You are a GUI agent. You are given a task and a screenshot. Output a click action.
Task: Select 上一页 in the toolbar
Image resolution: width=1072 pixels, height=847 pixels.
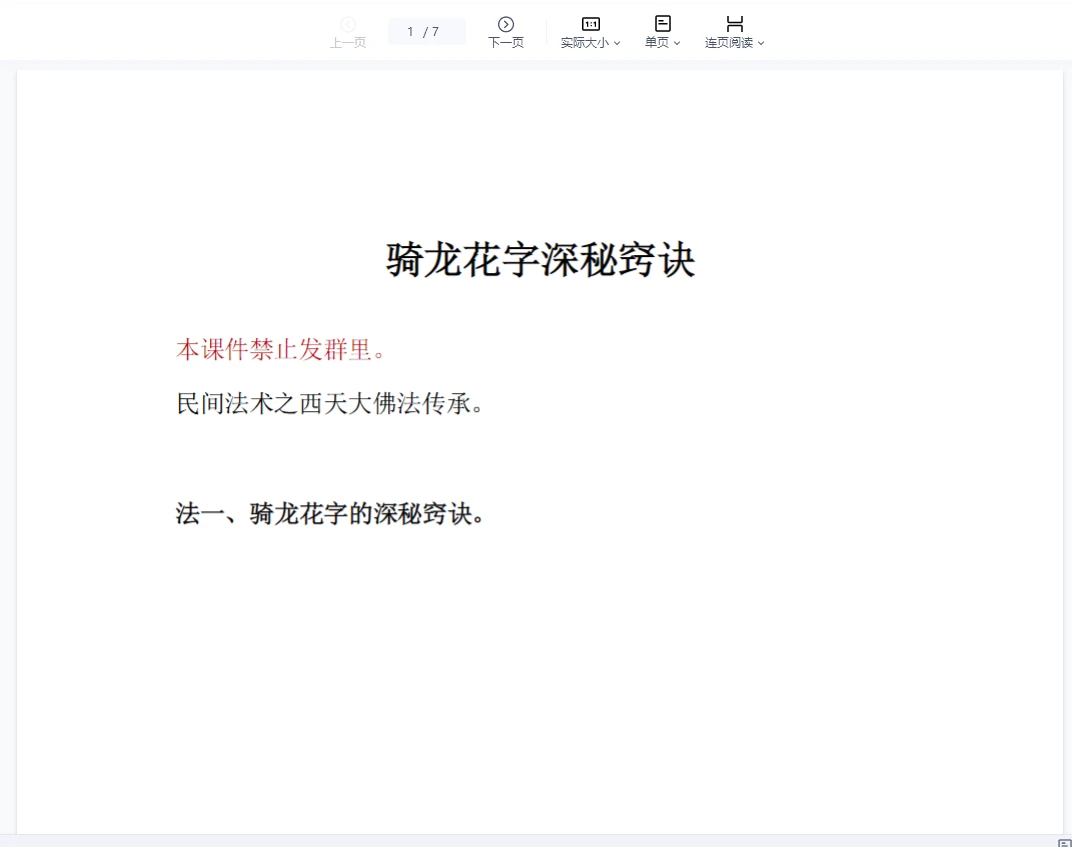(348, 30)
